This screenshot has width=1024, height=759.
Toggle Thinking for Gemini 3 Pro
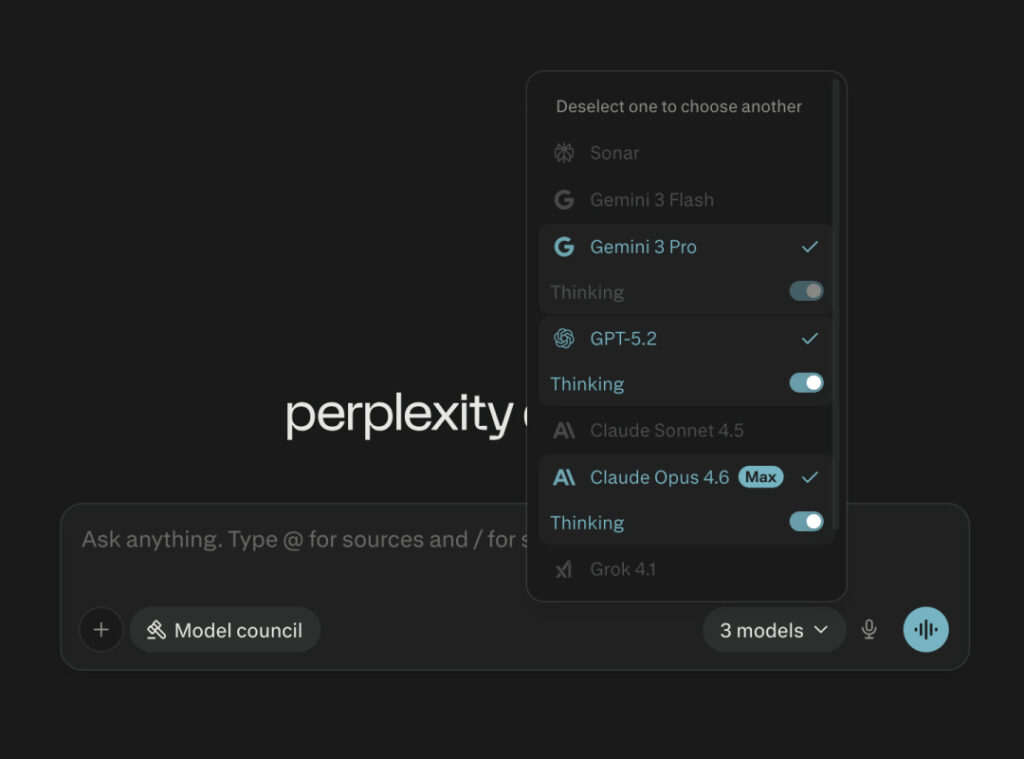(806, 292)
